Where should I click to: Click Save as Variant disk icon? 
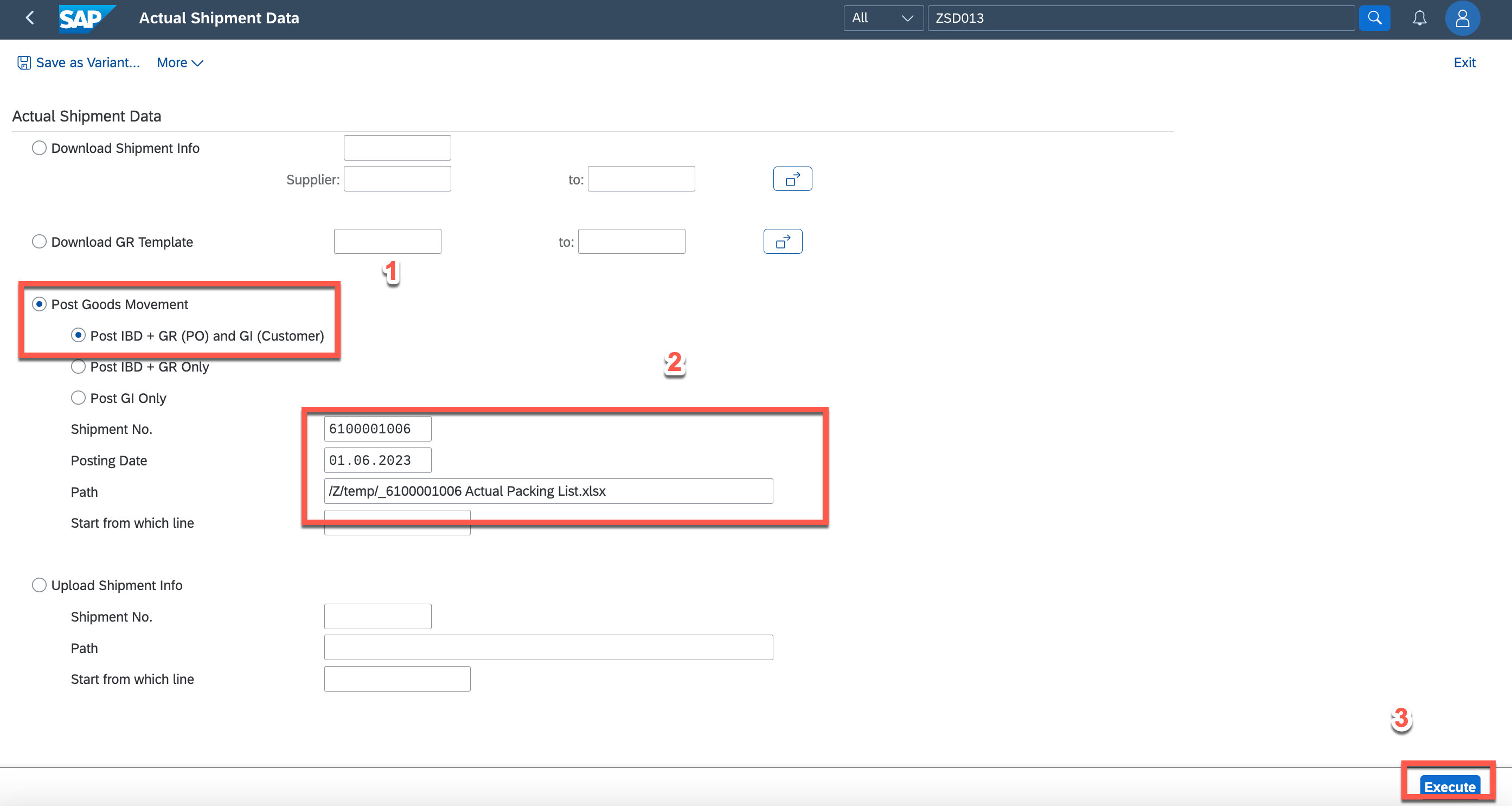[24, 63]
